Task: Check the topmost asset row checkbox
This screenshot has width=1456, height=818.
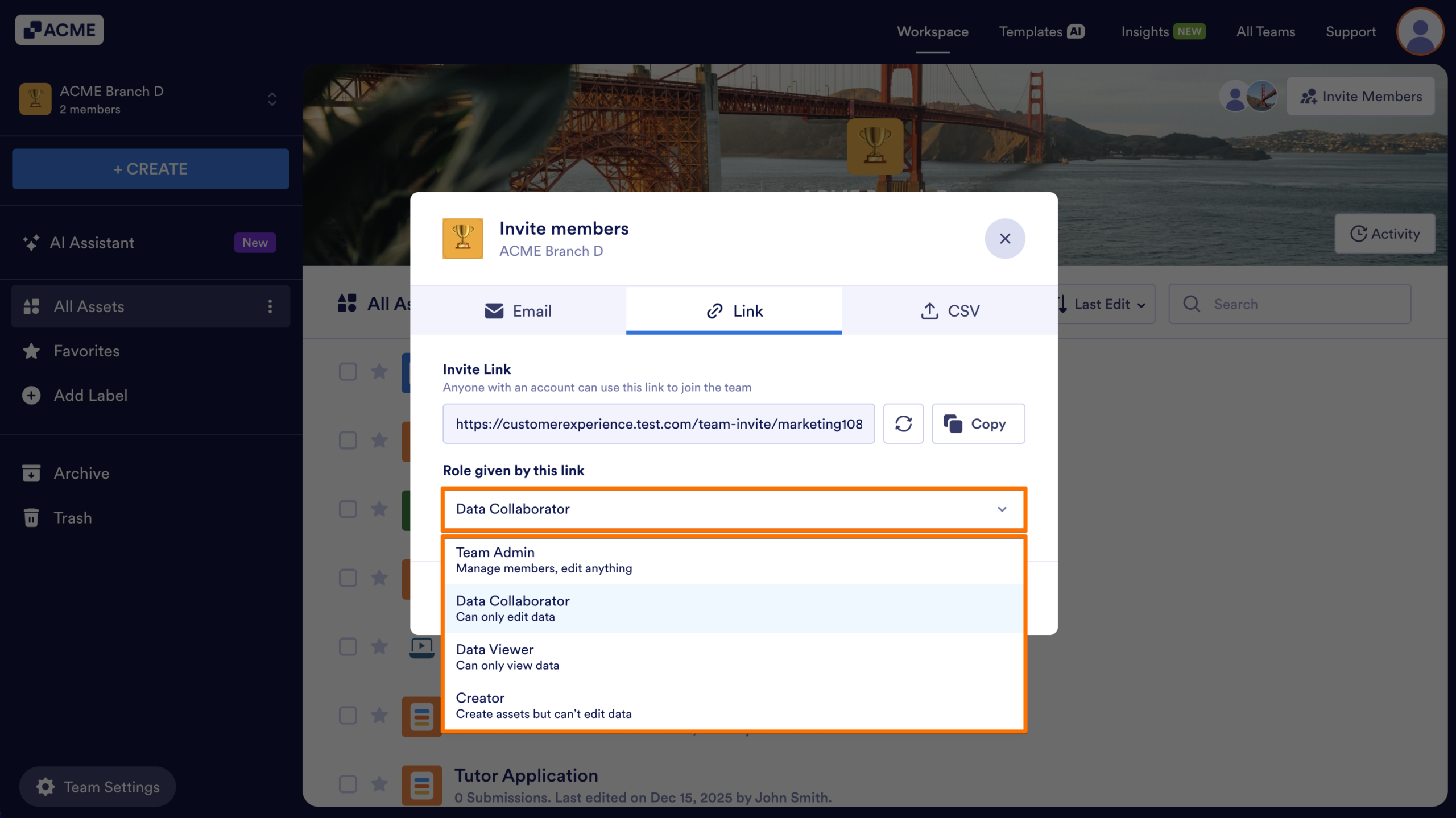Action: (x=348, y=371)
